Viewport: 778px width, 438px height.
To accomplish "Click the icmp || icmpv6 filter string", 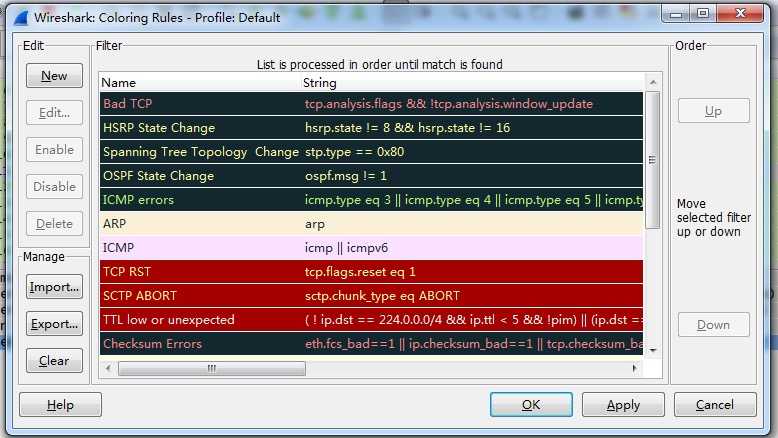I will click(x=346, y=248).
